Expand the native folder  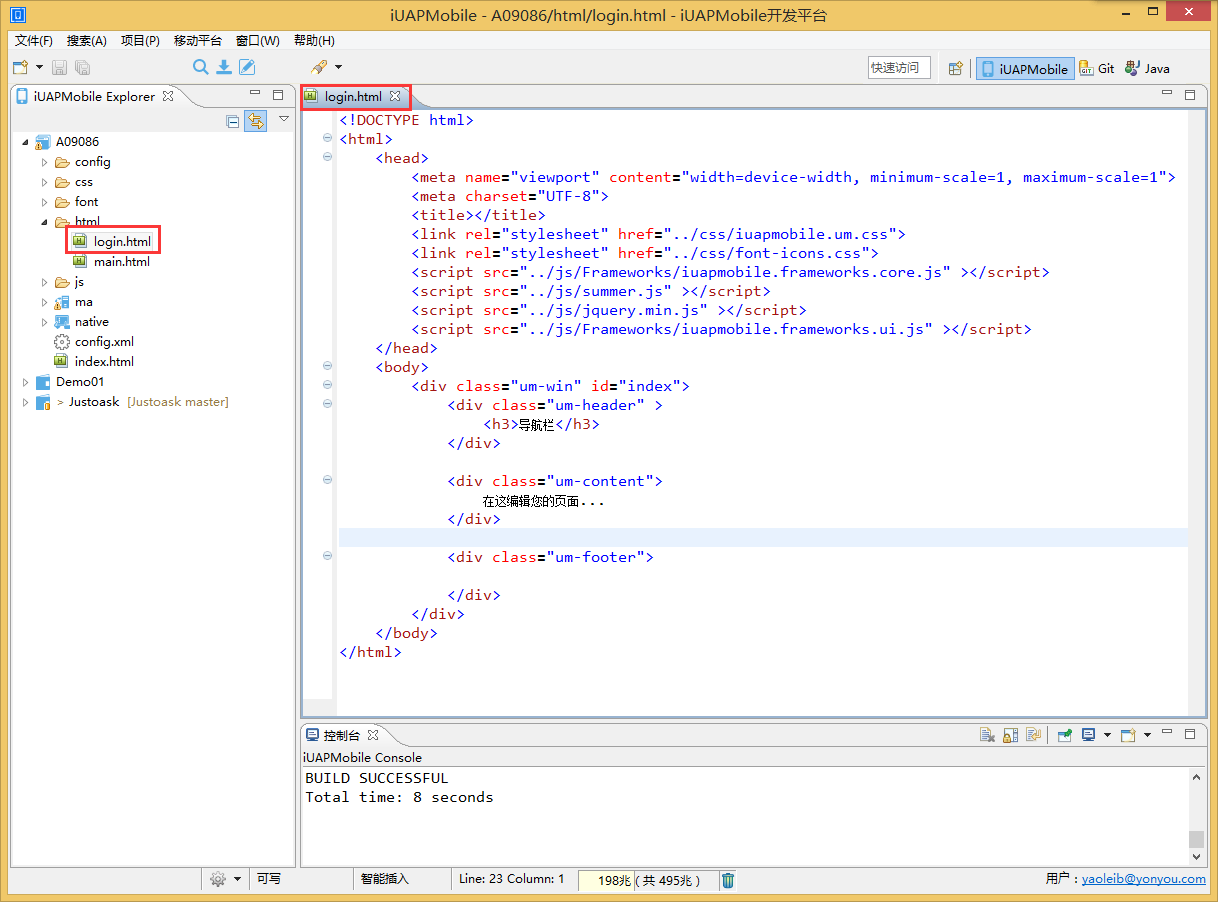44,322
